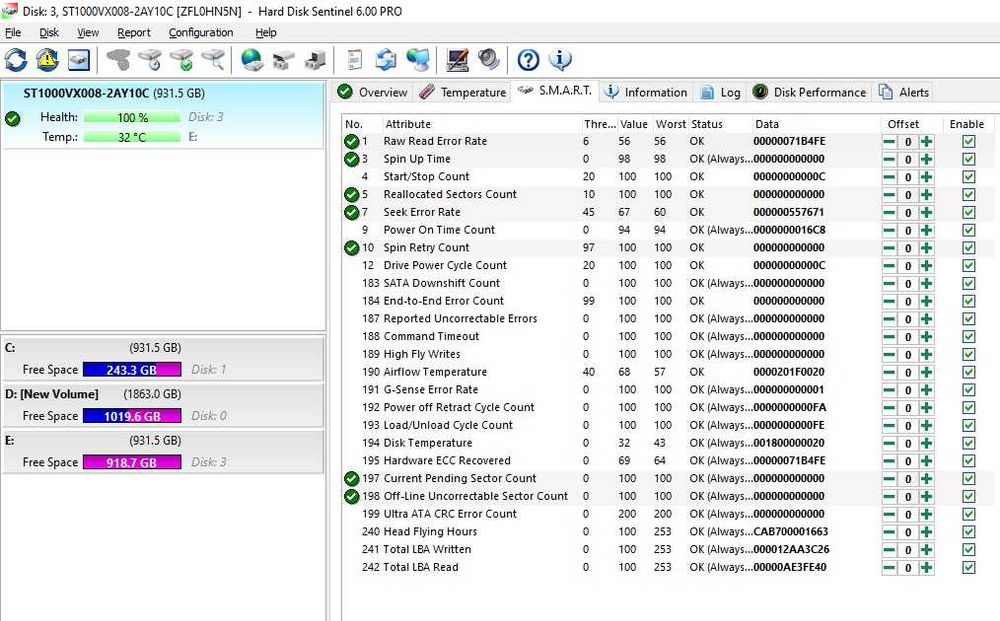Open the File menu
The height and width of the screenshot is (621, 1000).
click(13, 33)
